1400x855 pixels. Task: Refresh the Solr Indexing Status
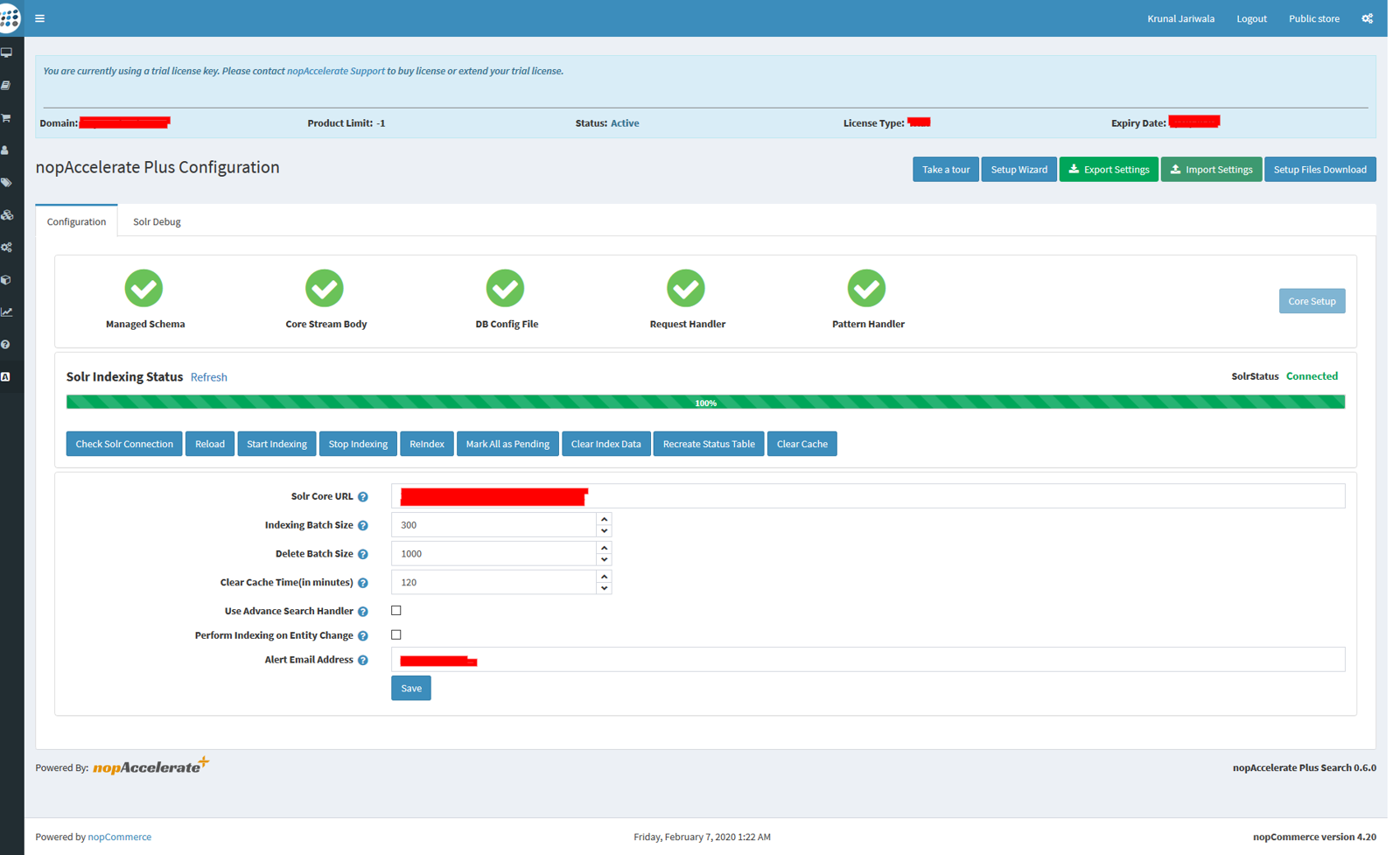(x=209, y=377)
